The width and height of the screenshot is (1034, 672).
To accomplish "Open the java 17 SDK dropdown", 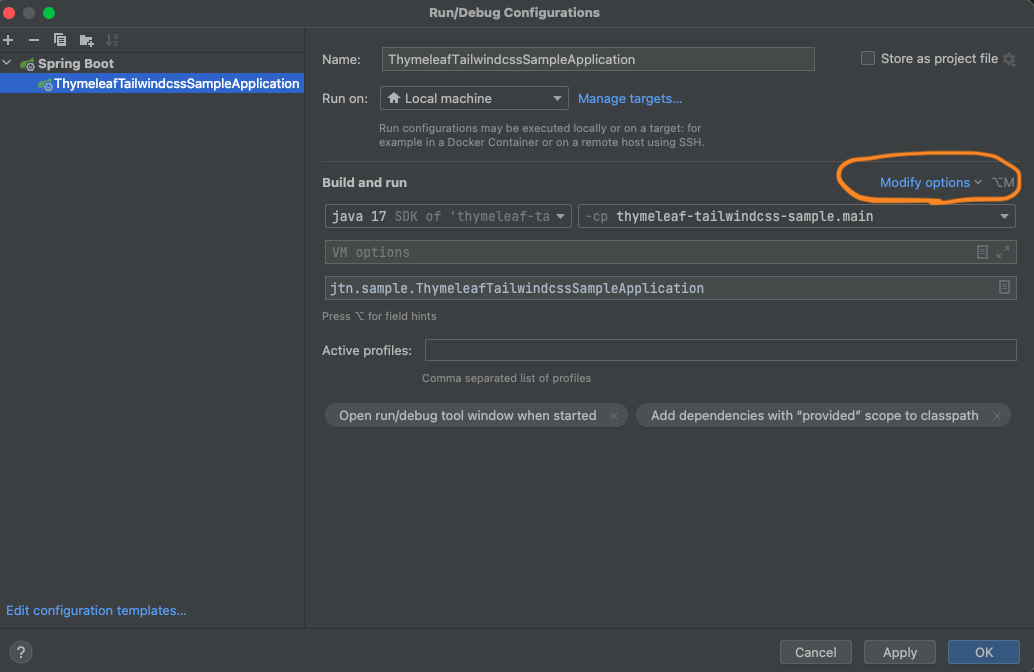I will [448, 216].
